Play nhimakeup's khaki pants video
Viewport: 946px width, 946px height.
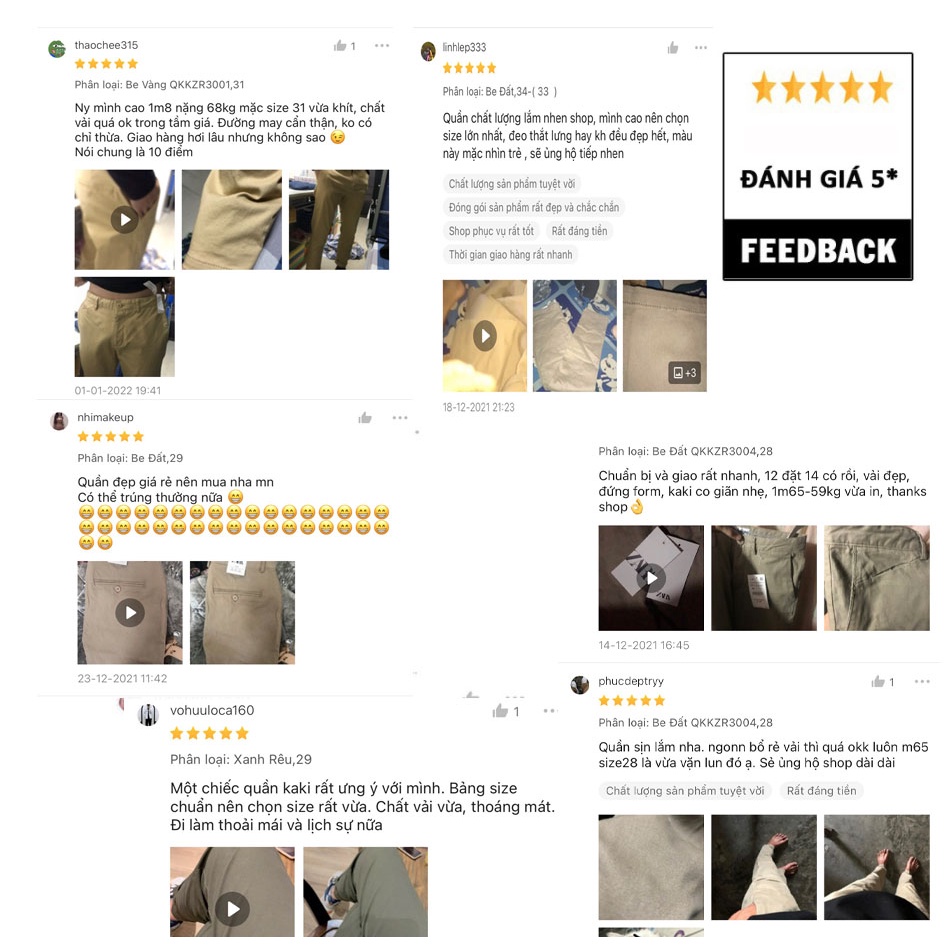click(130, 612)
